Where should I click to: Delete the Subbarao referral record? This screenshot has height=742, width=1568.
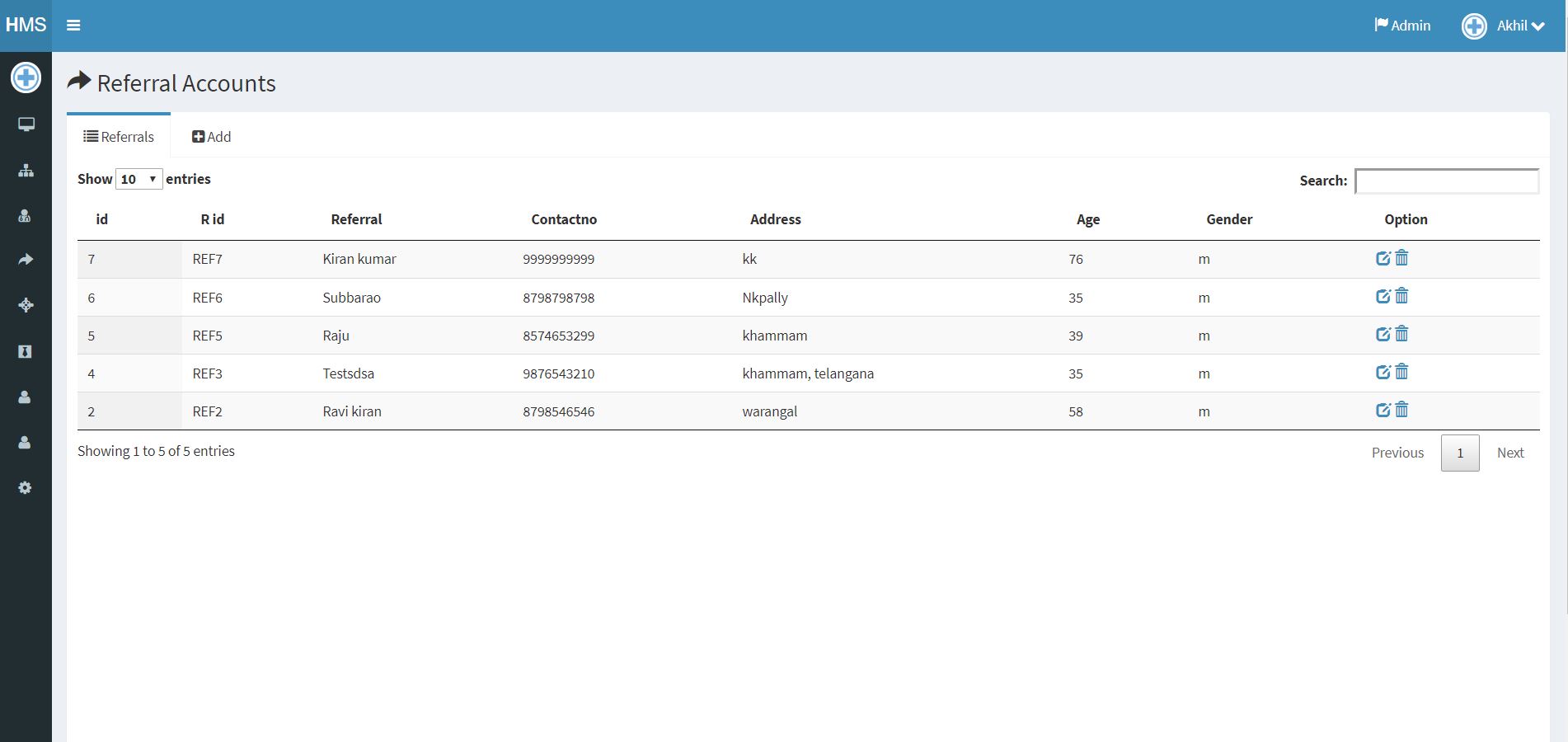(x=1401, y=296)
